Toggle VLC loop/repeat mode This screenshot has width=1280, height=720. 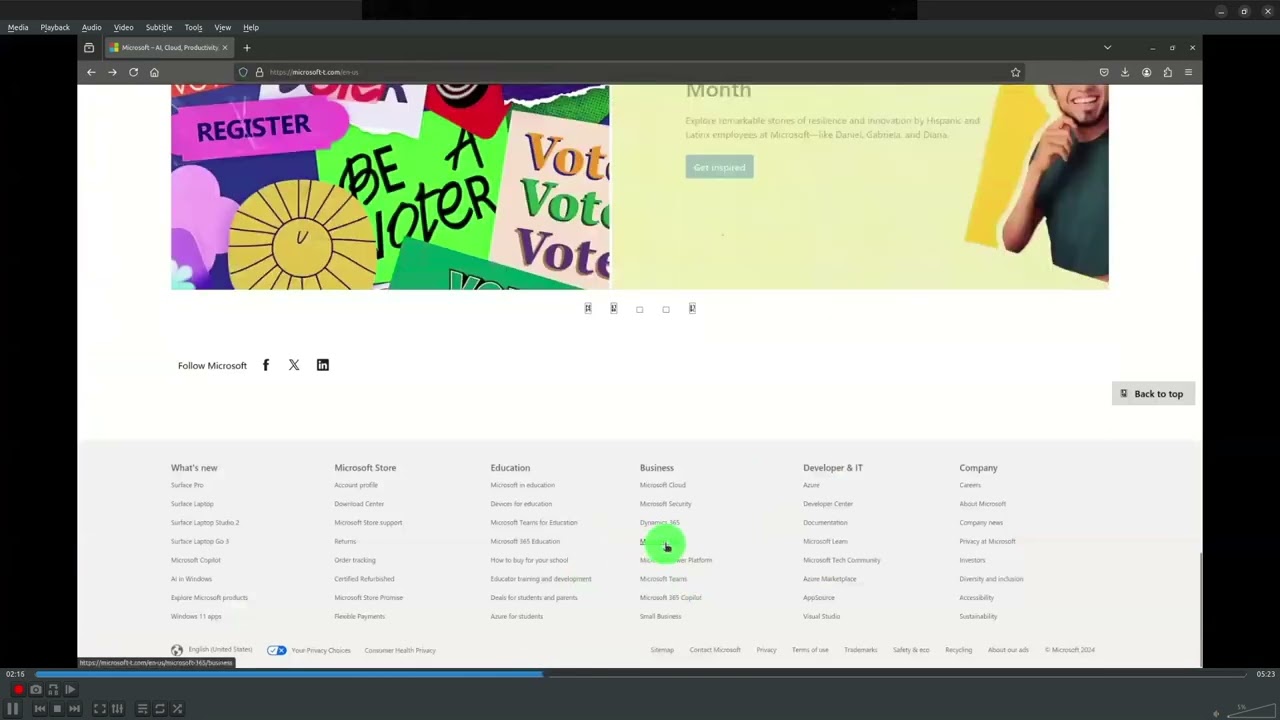(x=160, y=709)
